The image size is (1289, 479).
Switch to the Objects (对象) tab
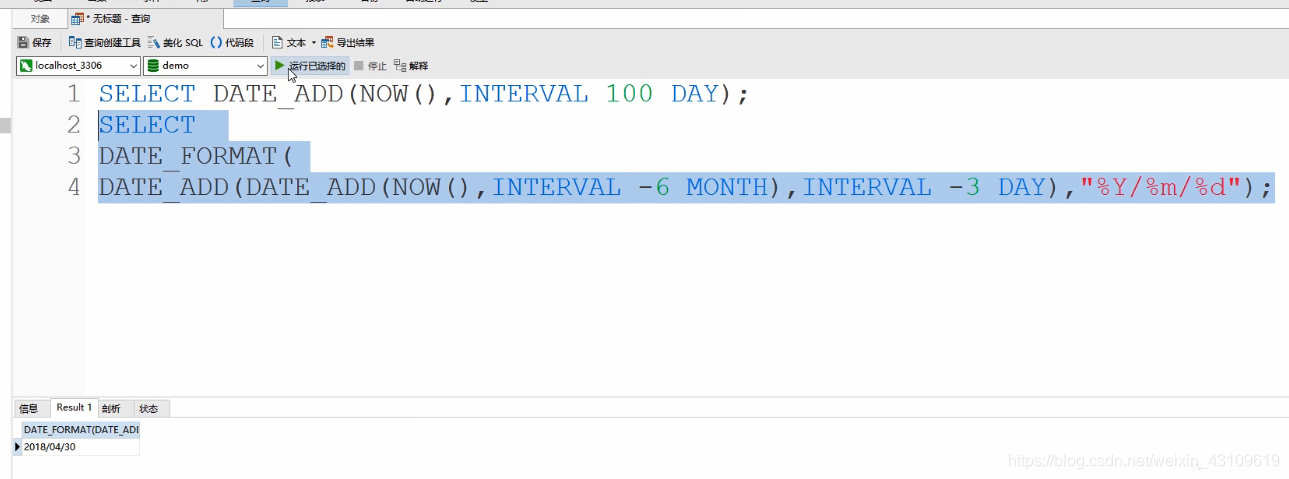click(40, 19)
